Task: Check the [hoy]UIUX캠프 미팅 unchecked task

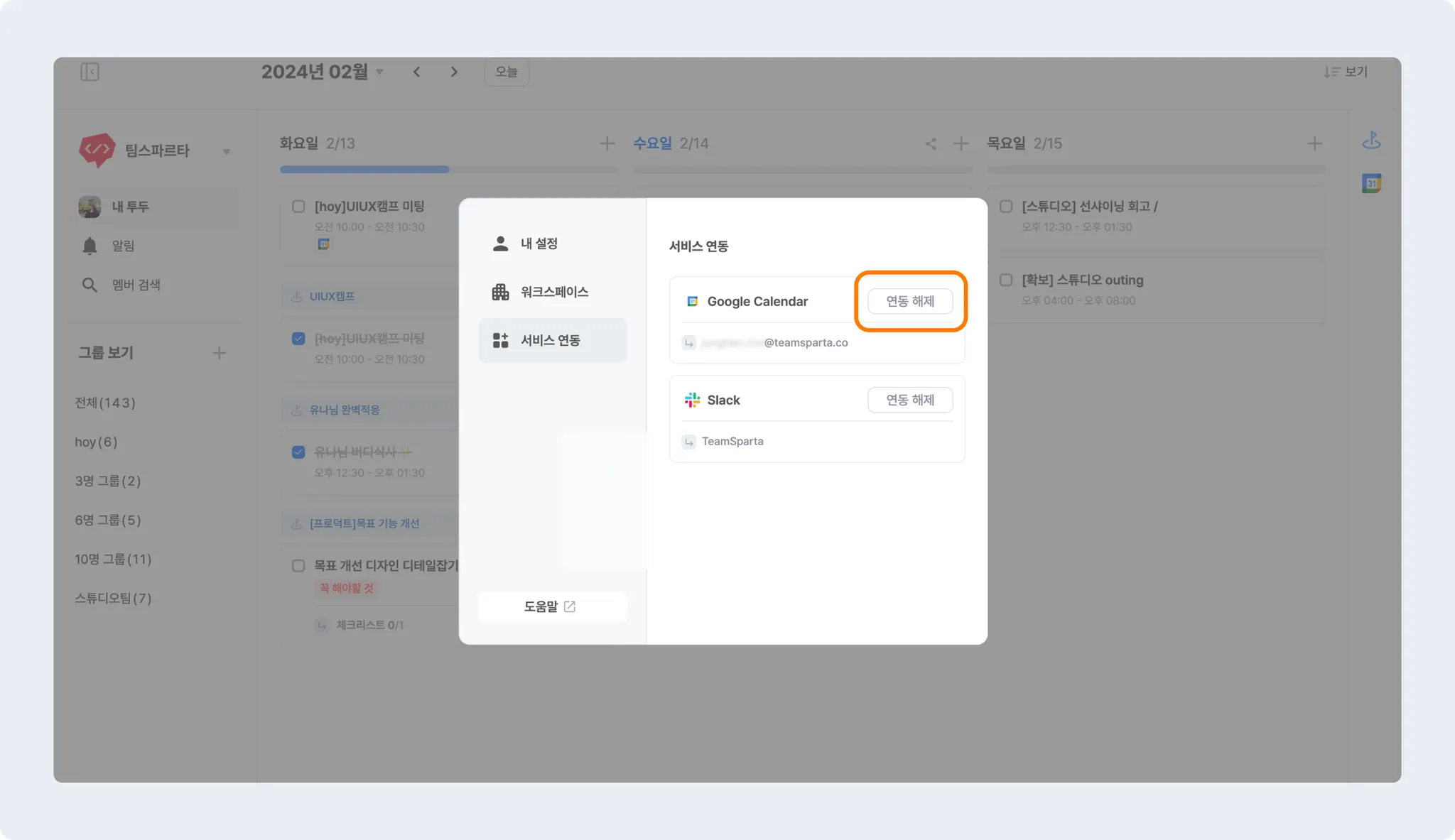Action: pyautogui.click(x=298, y=207)
